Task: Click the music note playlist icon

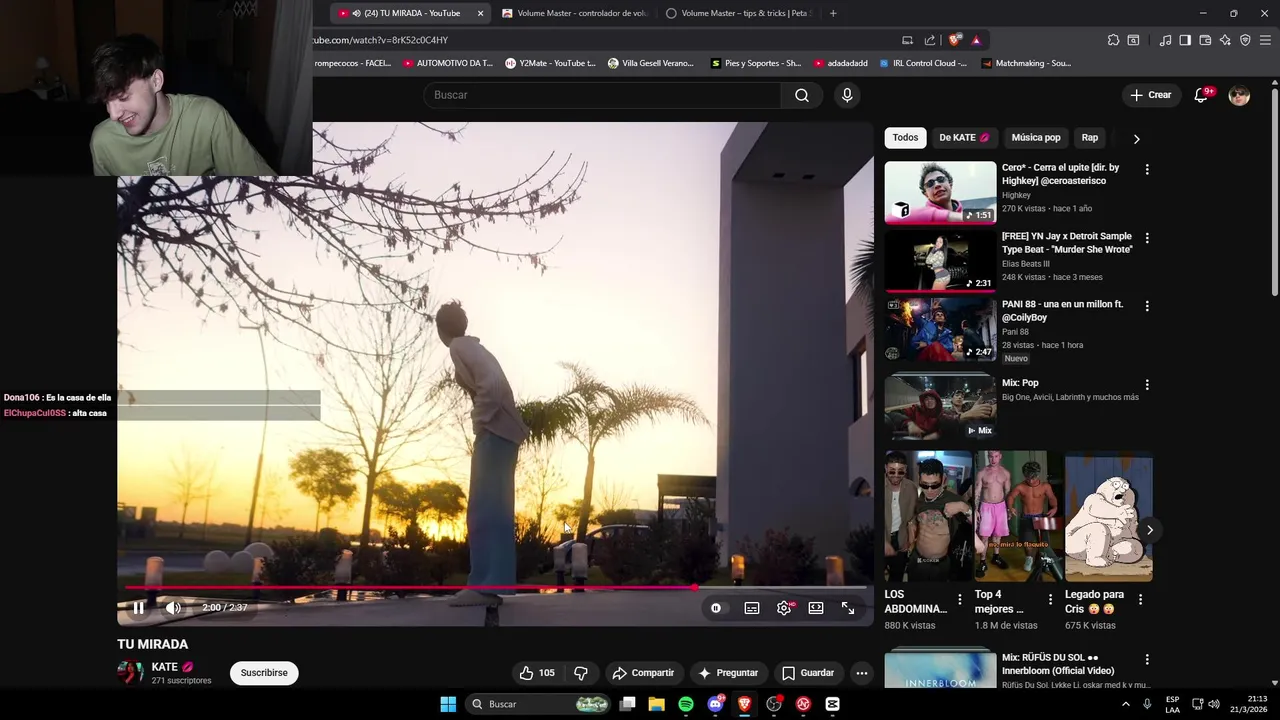Action: pos(1165,40)
